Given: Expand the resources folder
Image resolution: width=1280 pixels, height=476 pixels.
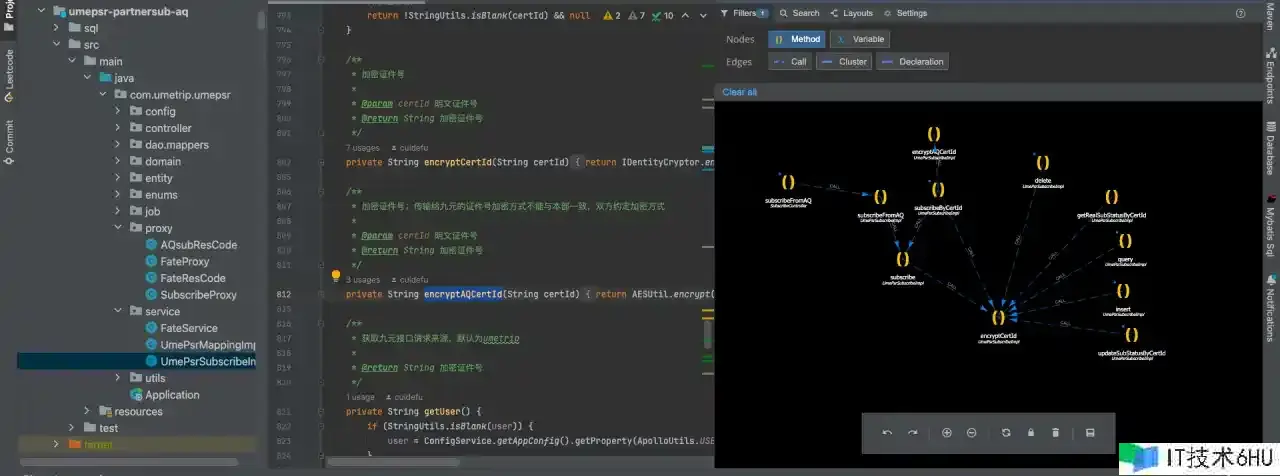Looking at the screenshot, I should (87, 411).
